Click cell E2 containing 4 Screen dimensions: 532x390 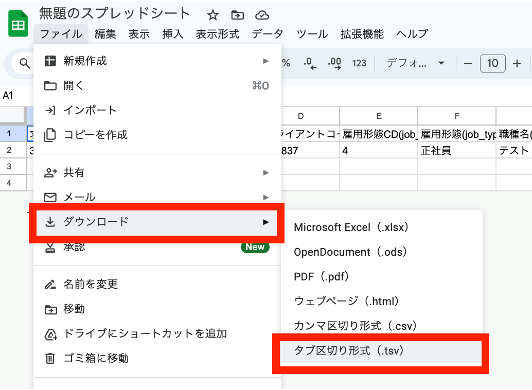pyautogui.click(x=379, y=150)
